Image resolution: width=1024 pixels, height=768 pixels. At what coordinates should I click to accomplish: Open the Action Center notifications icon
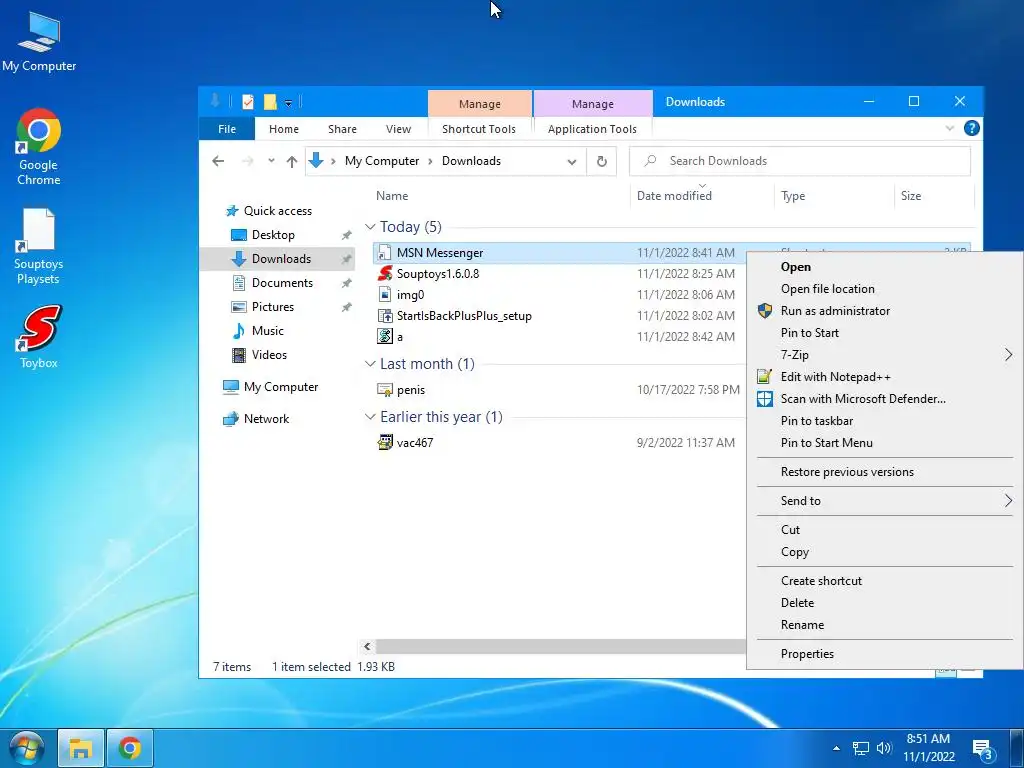pyautogui.click(x=985, y=749)
